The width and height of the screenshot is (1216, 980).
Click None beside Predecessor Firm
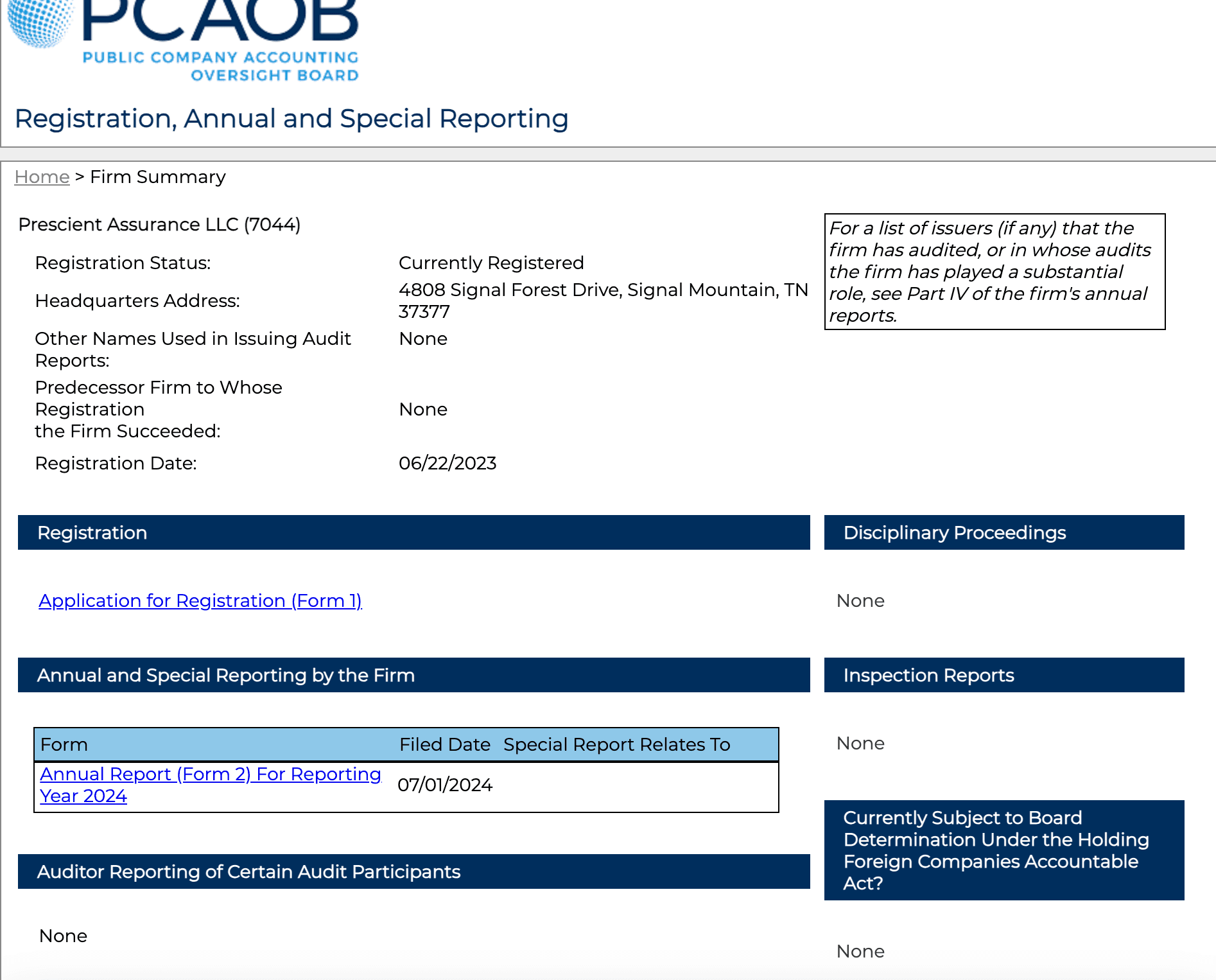(x=423, y=409)
